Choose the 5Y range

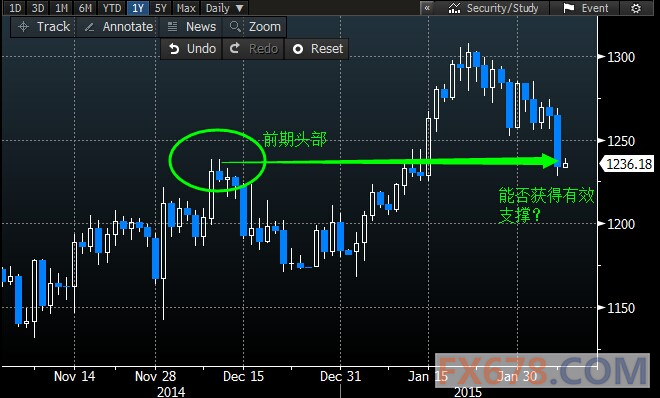pyautogui.click(x=161, y=8)
